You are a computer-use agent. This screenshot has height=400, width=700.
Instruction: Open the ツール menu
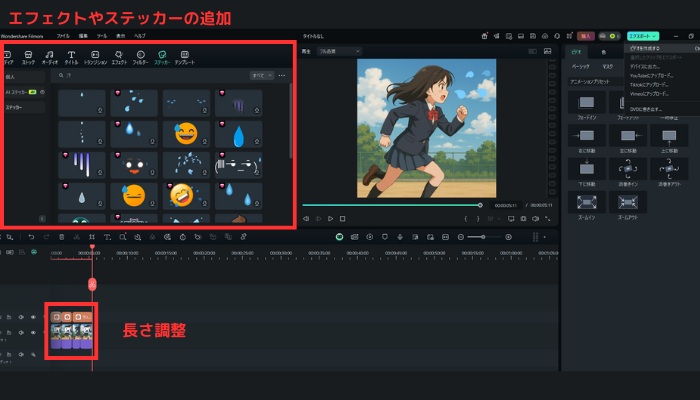point(102,36)
